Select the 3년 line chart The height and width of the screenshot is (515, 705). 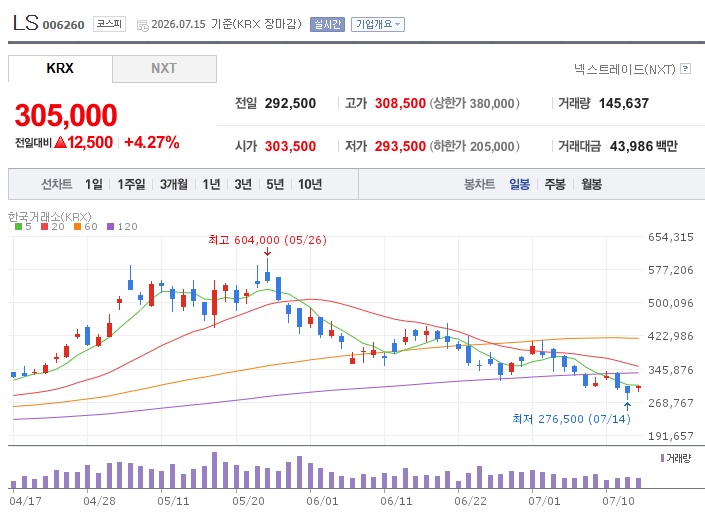(243, 184)
